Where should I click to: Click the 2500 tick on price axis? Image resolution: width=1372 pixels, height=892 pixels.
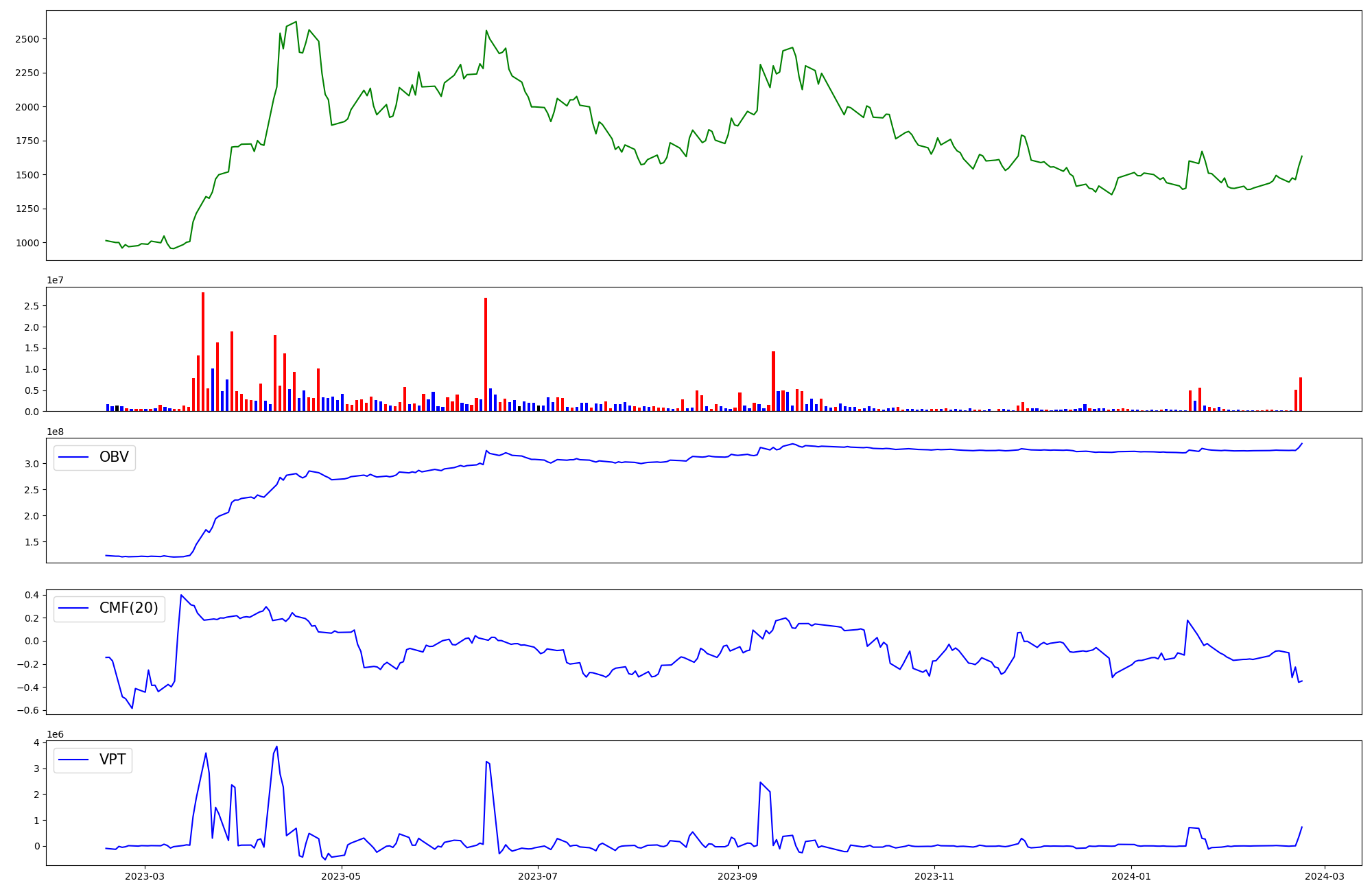click(x=27, y=39)
